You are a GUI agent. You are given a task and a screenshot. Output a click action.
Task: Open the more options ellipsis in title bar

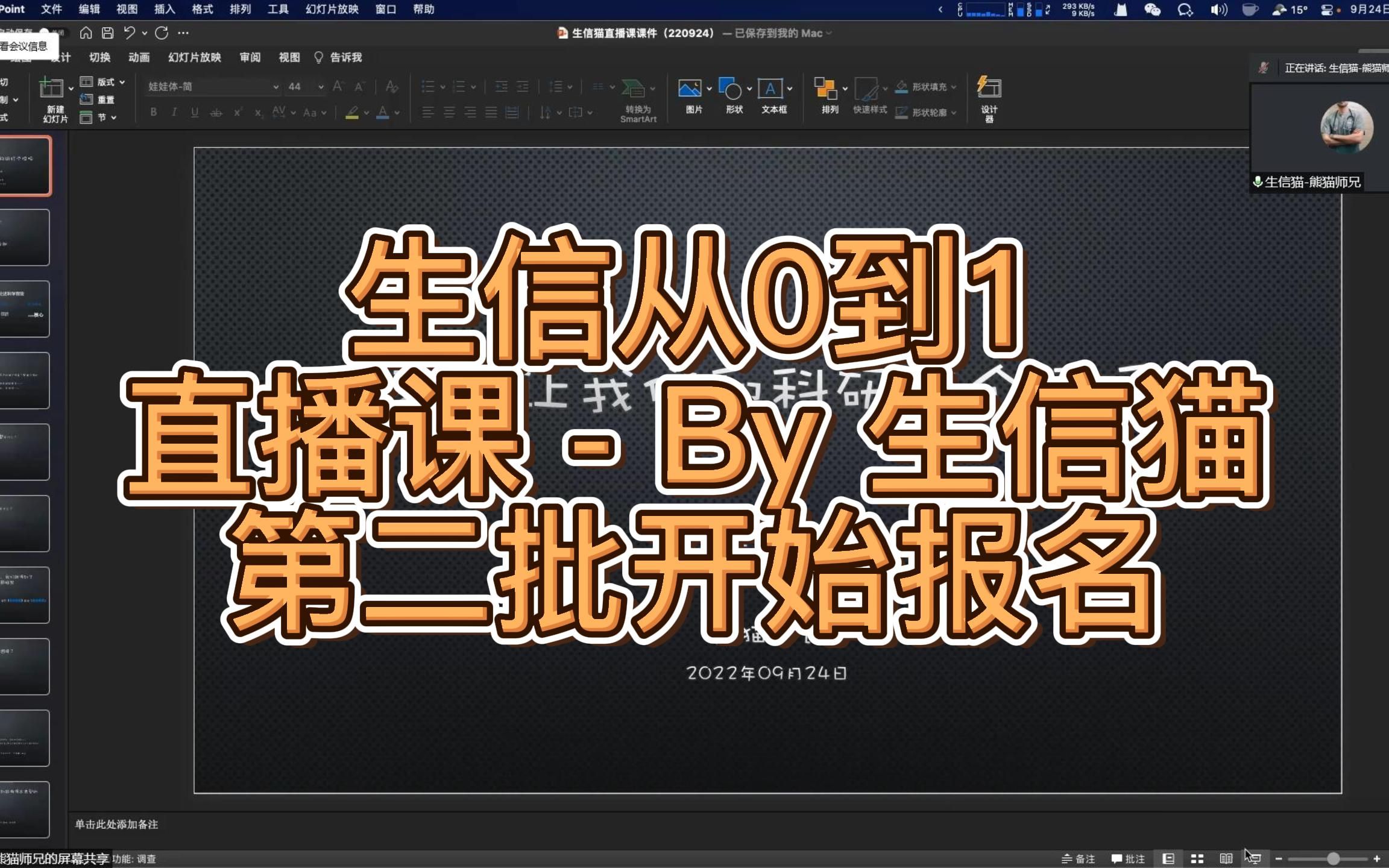point(184,33)
